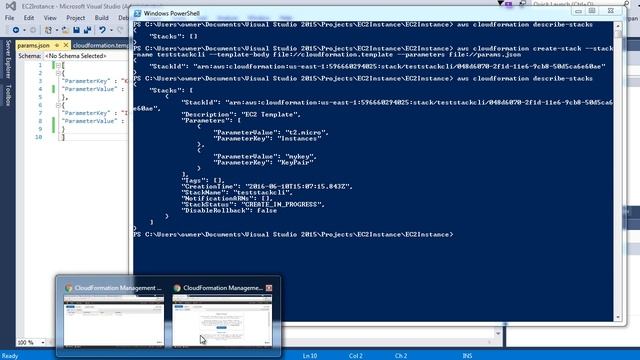Click PowerShell scrollbar down arrow
640x360 pixels.
click(x=618, y=317)
